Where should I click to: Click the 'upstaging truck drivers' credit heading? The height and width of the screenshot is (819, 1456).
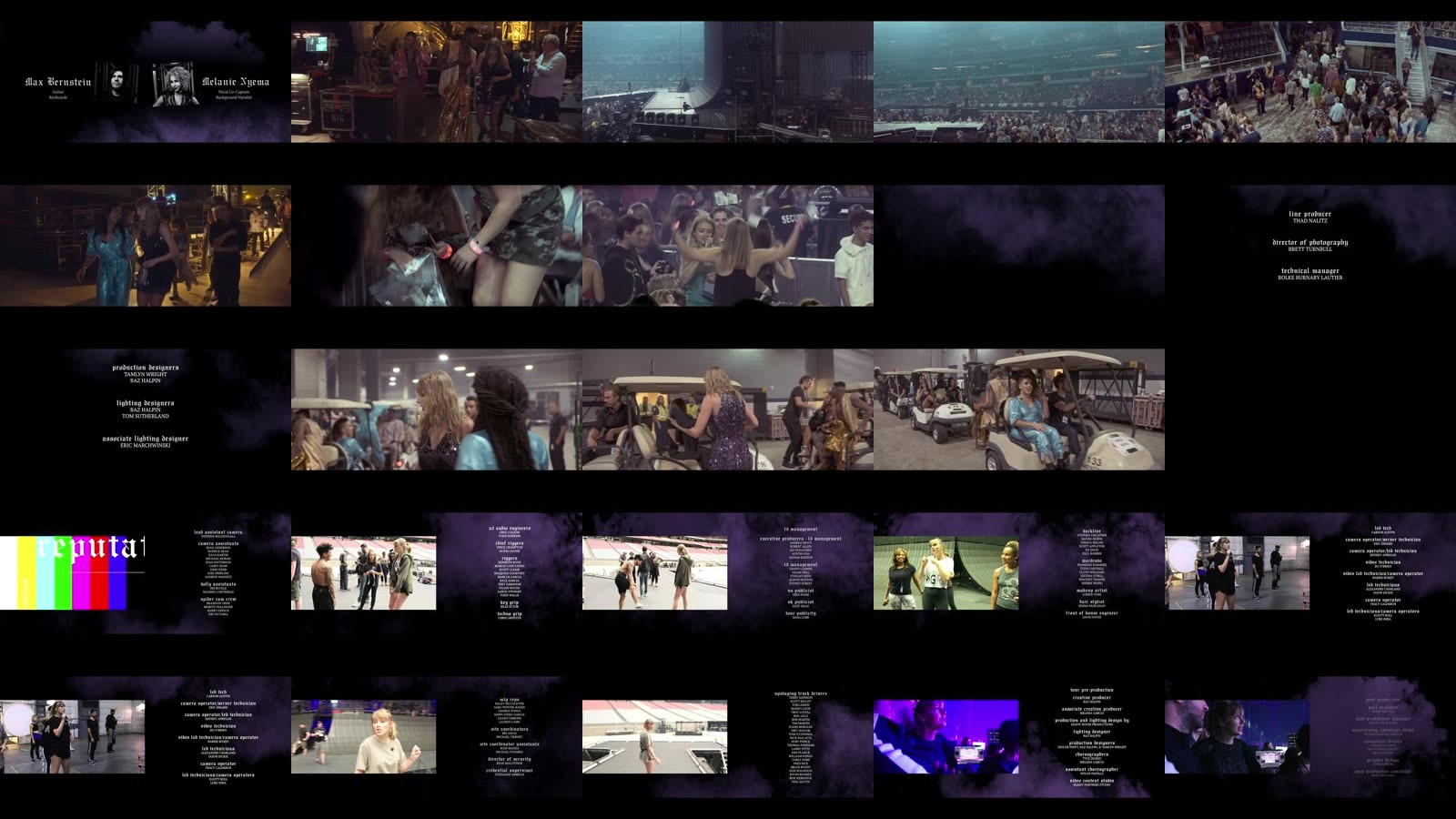click(801, 693)
